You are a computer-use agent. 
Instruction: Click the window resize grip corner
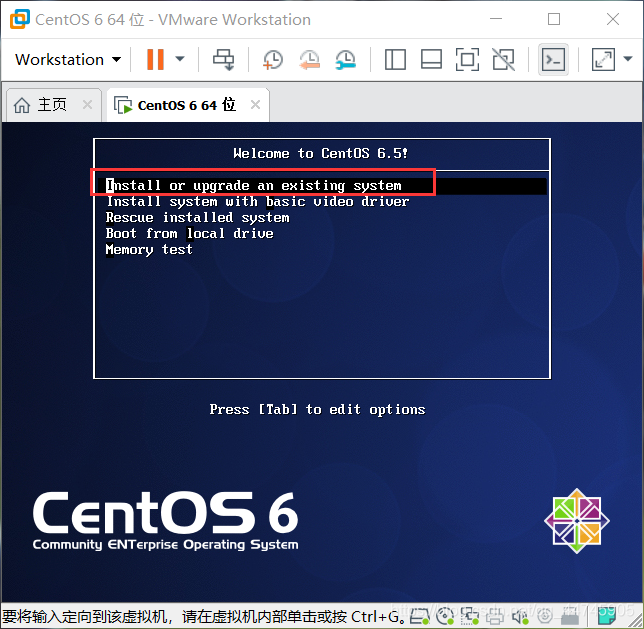coord(636,621)
